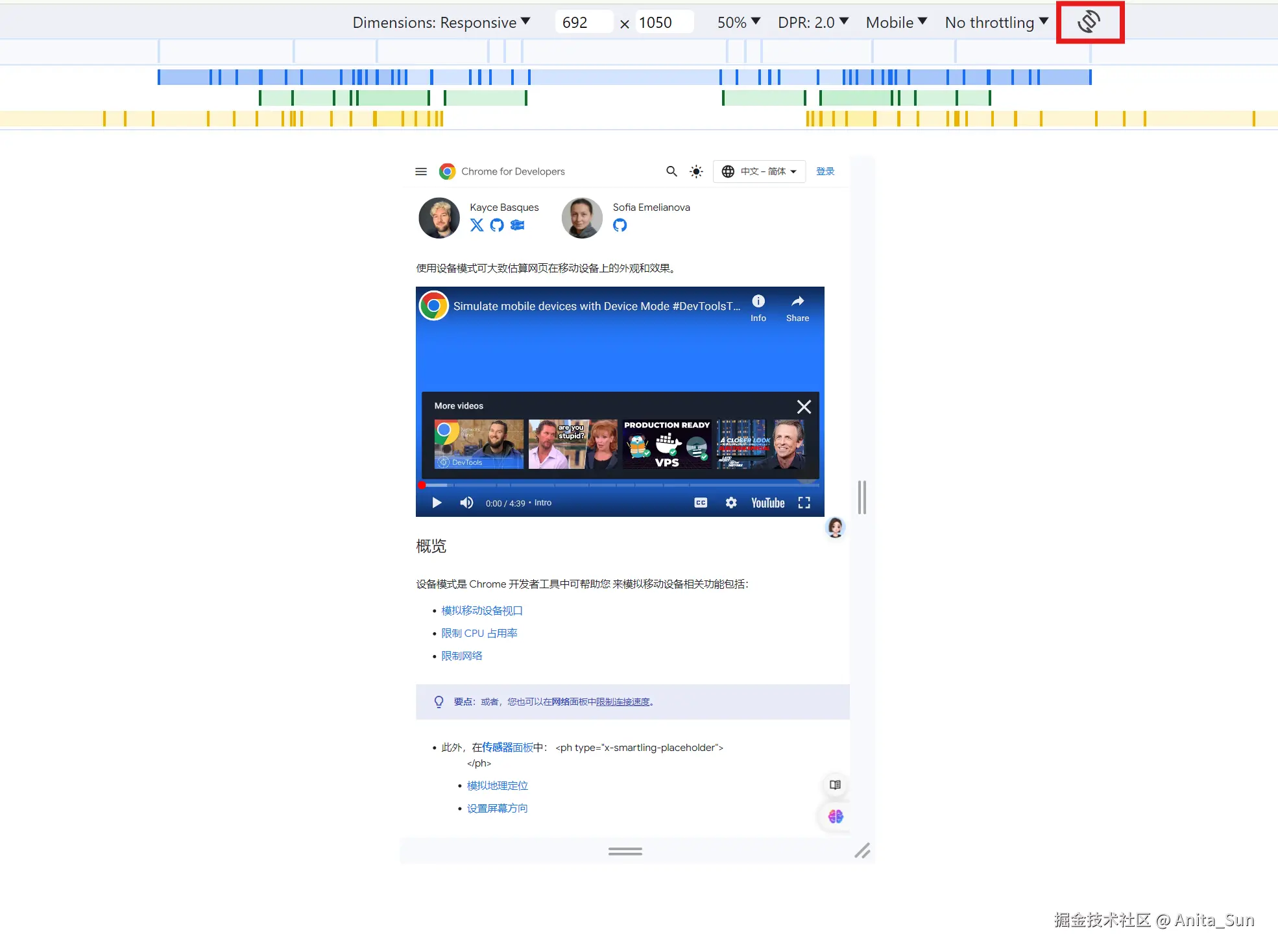Open the No throttling dropdown
The height and width of the screenshot is (952, 1278).
(996, 23)
